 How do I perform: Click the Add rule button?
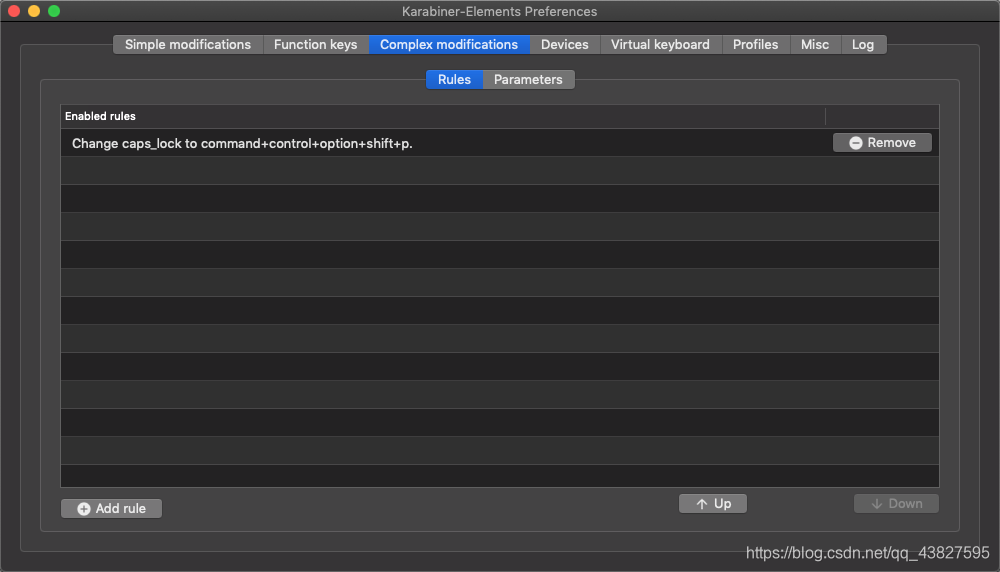point(112,508)
